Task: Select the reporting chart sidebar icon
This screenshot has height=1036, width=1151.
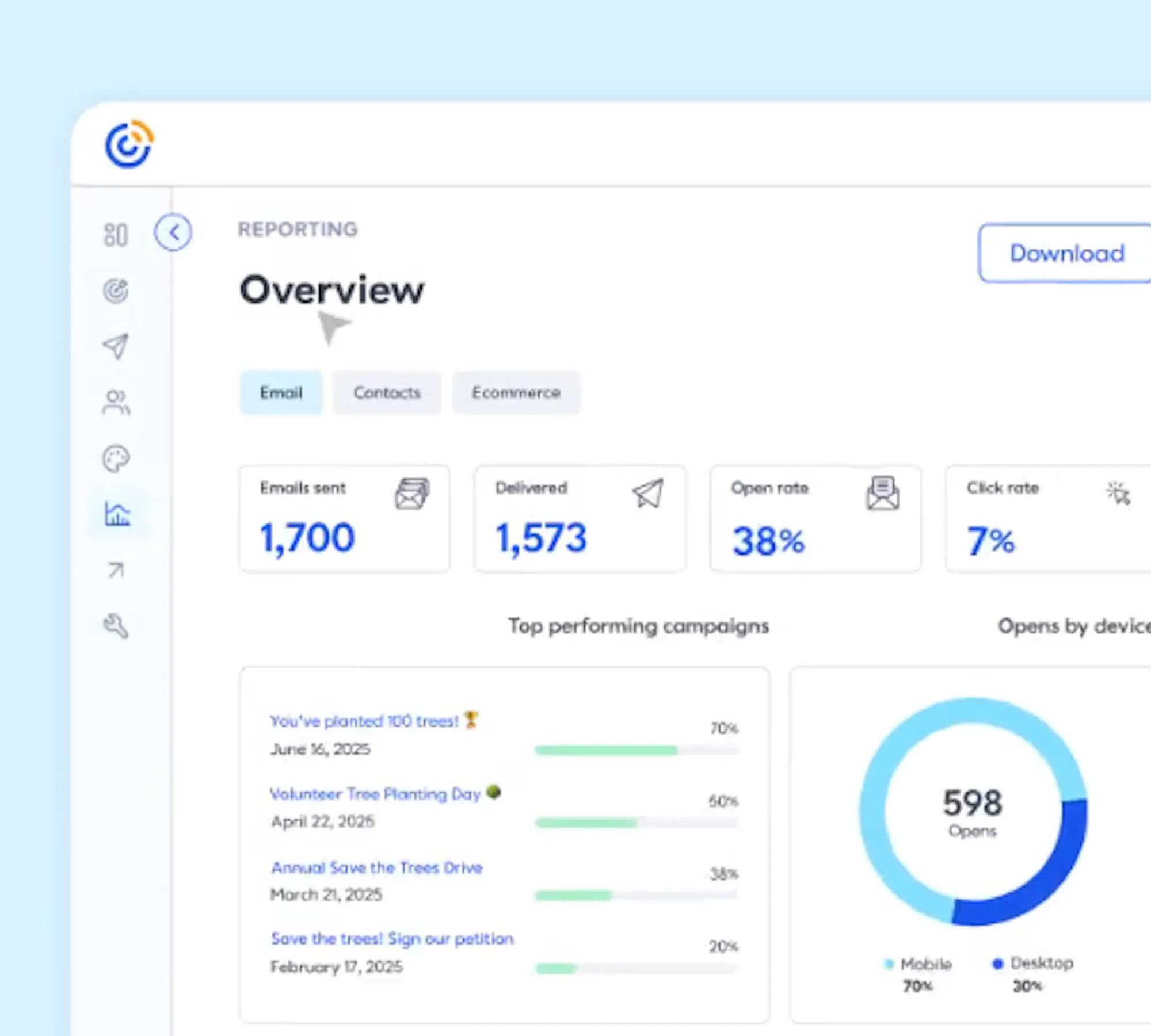Action: click(117, 514)
